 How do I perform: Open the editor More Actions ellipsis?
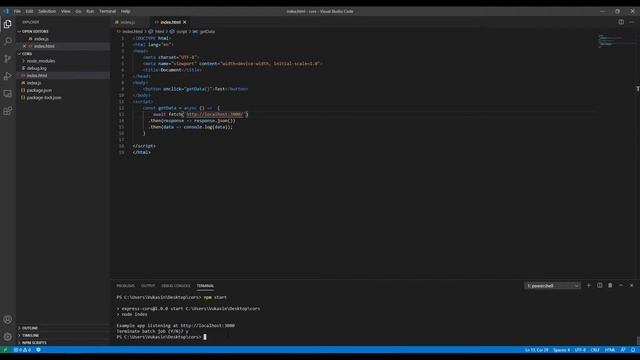pyautogui.click(x=632, y=22)
